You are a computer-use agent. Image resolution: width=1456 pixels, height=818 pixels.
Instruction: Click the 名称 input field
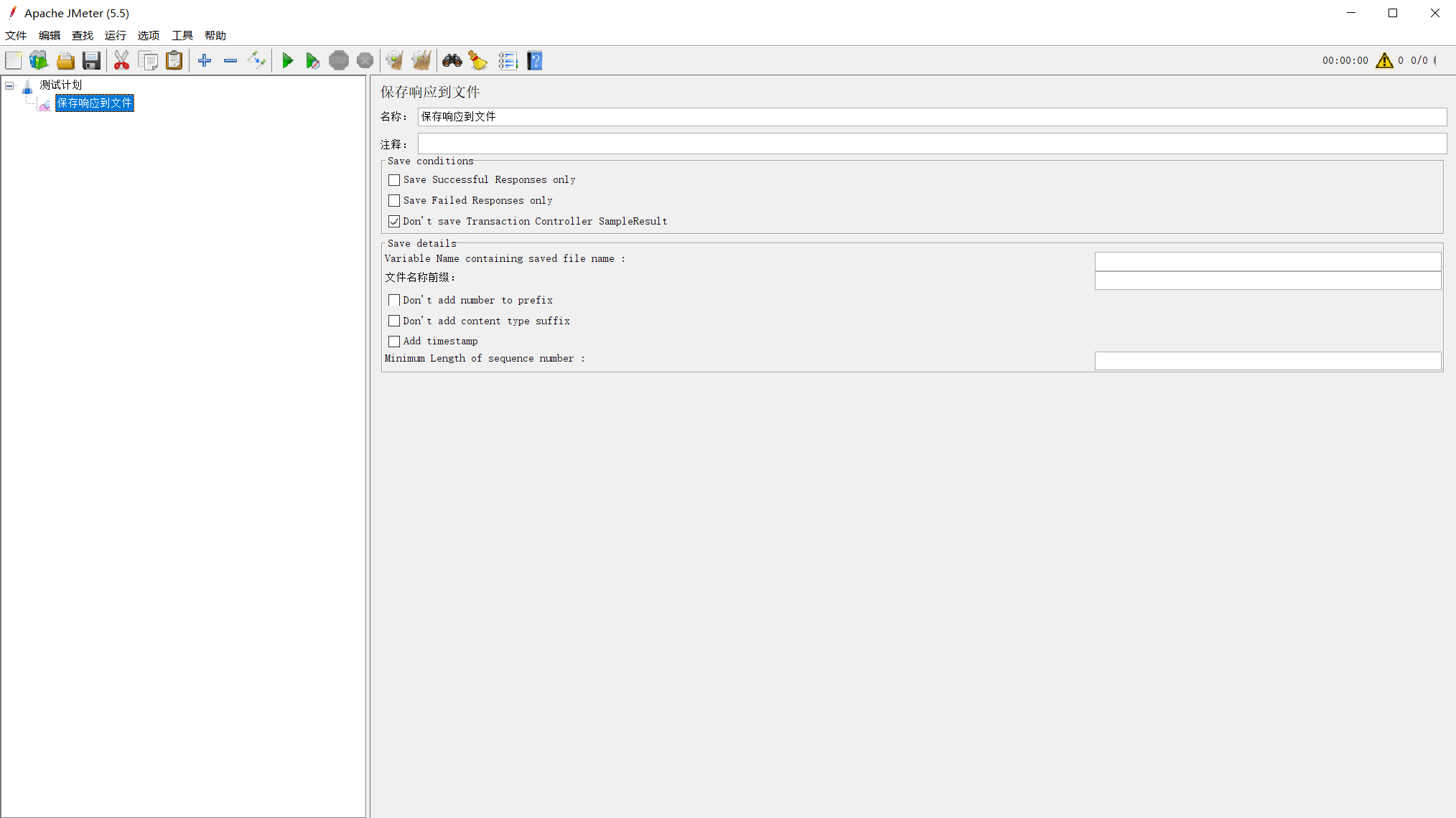pos(932,117)
